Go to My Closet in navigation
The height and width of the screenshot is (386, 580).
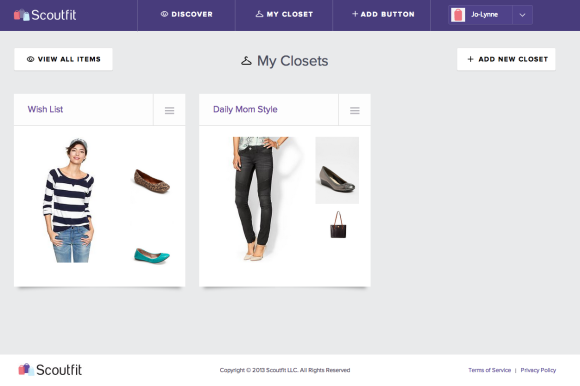[x=284, y=14]
